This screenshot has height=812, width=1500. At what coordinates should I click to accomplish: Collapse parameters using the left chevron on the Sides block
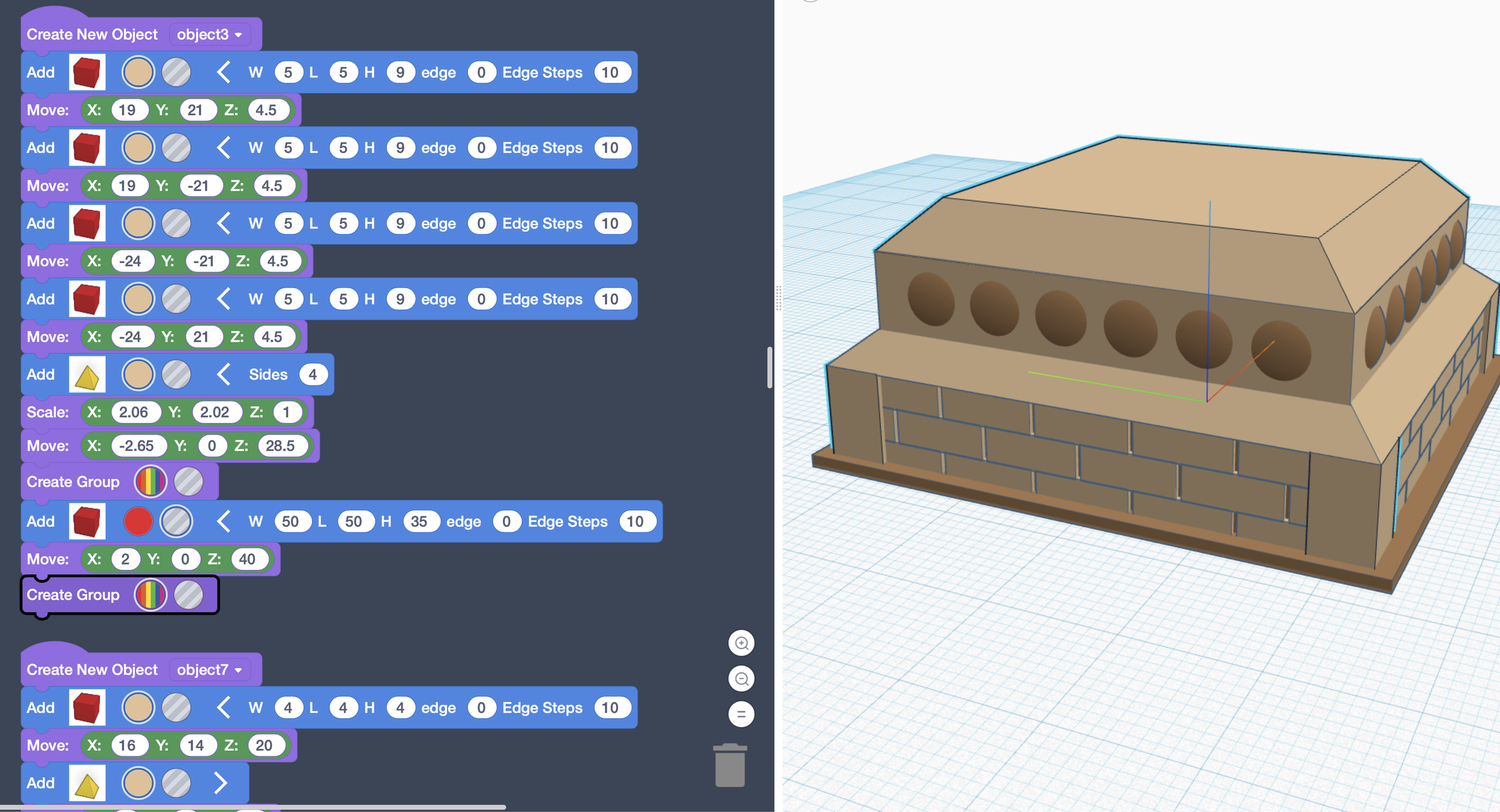[222, 374]
